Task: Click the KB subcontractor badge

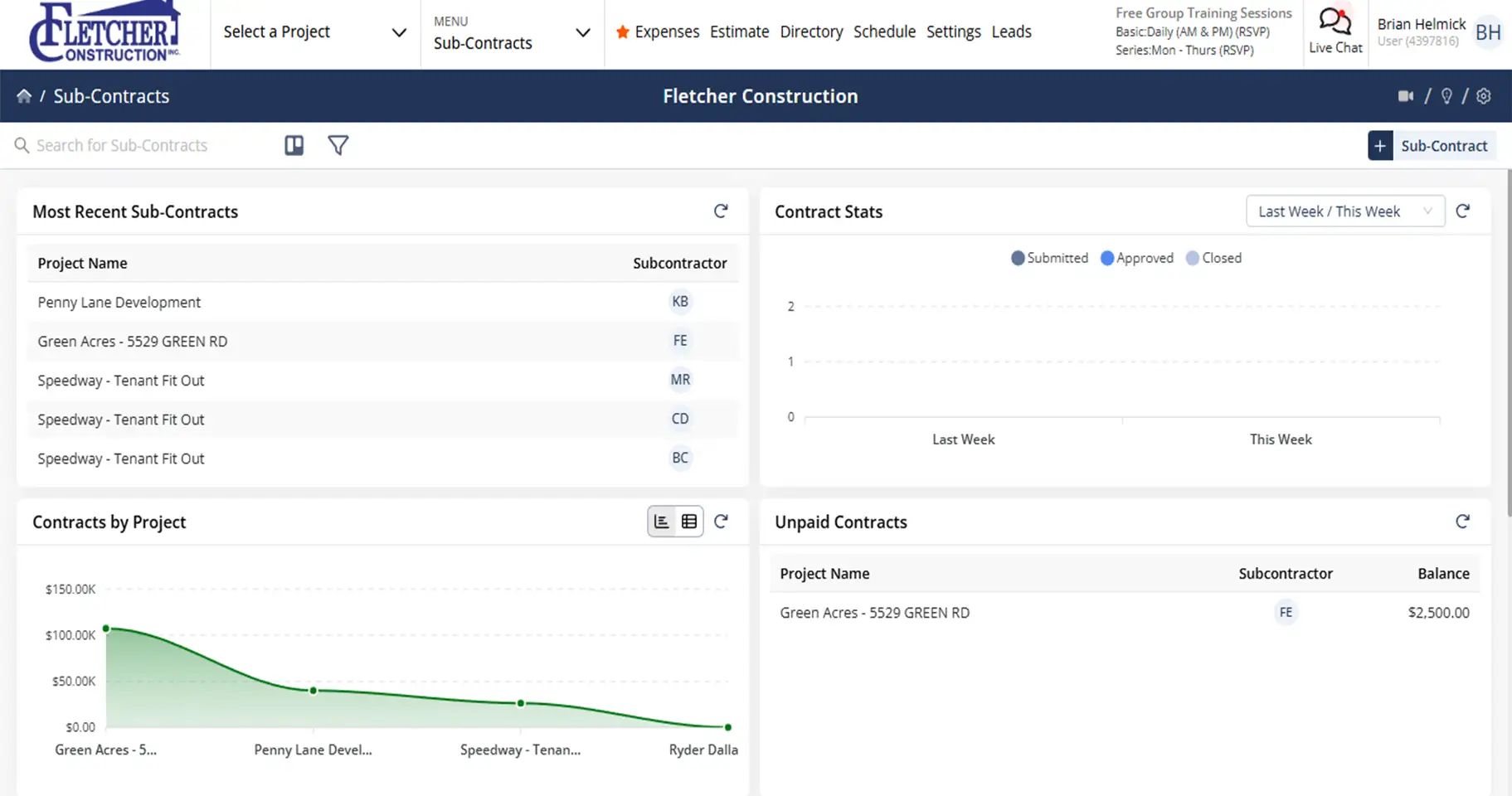Action: [680, 302]
